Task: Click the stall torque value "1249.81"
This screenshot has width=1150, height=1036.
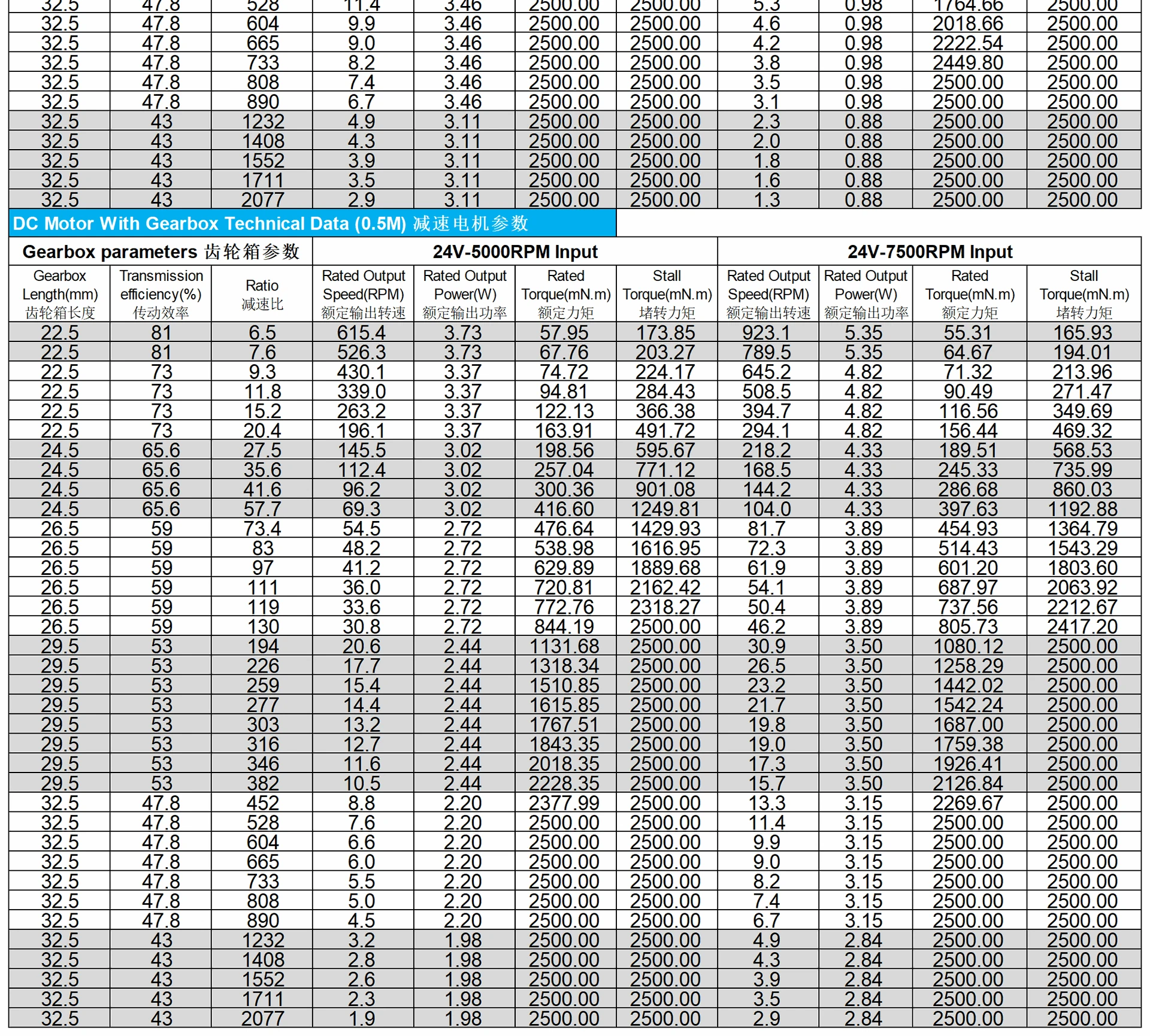Action: tap(665, 509)
